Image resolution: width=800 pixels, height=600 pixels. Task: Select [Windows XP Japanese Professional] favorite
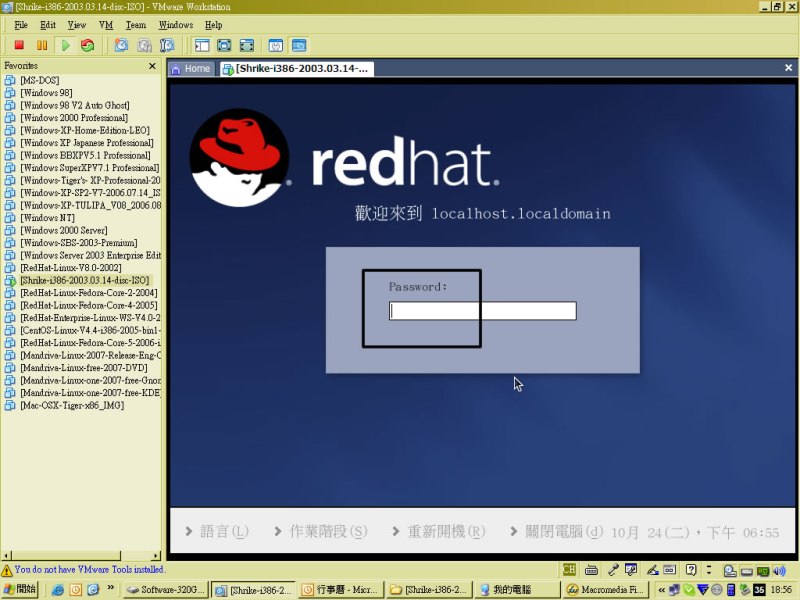pos(87,143)
